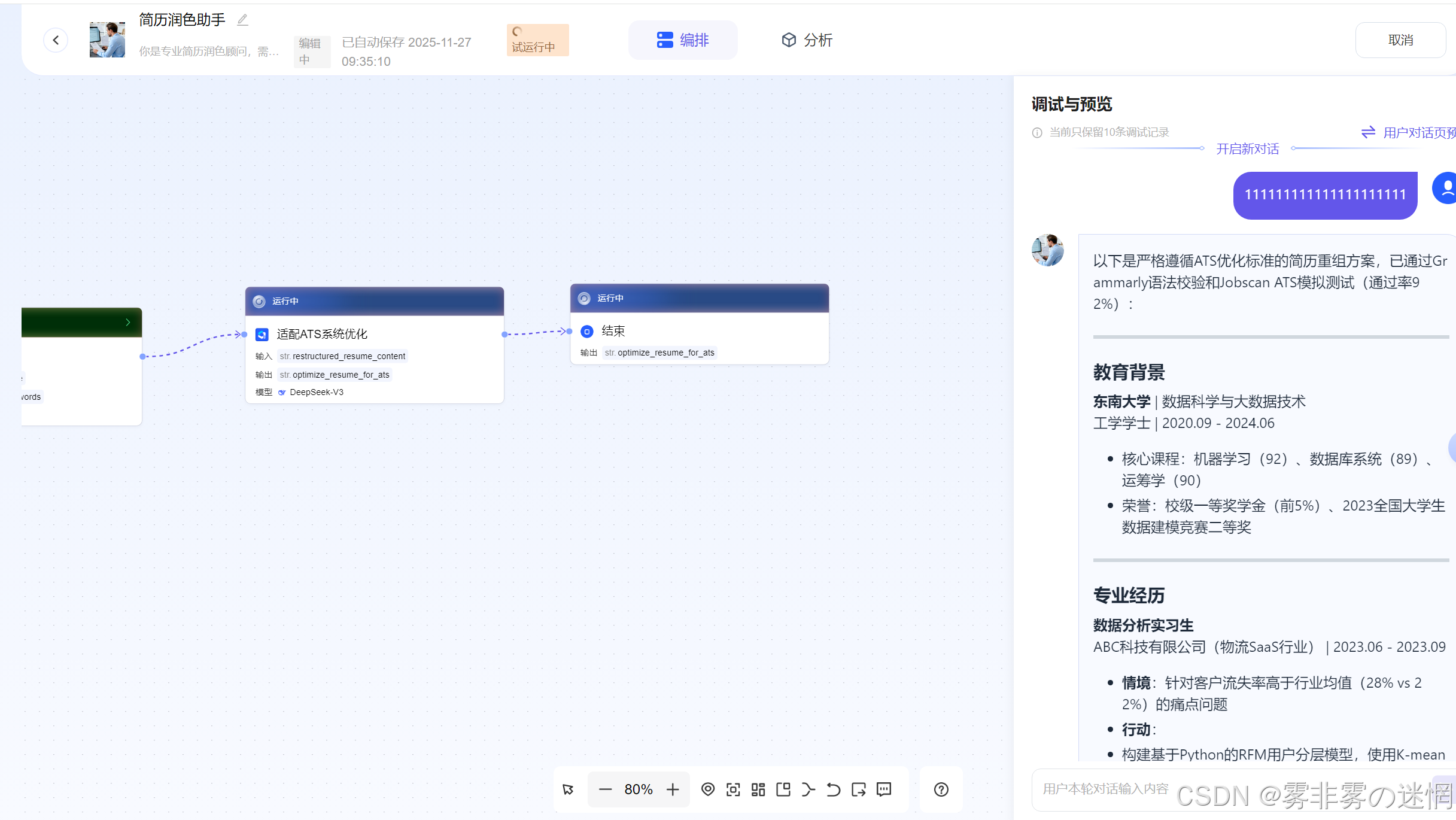Image resolution: width=1456 pixels, height=820 pixels.
Task: Click the back arrow button
Action: point(56,40)
